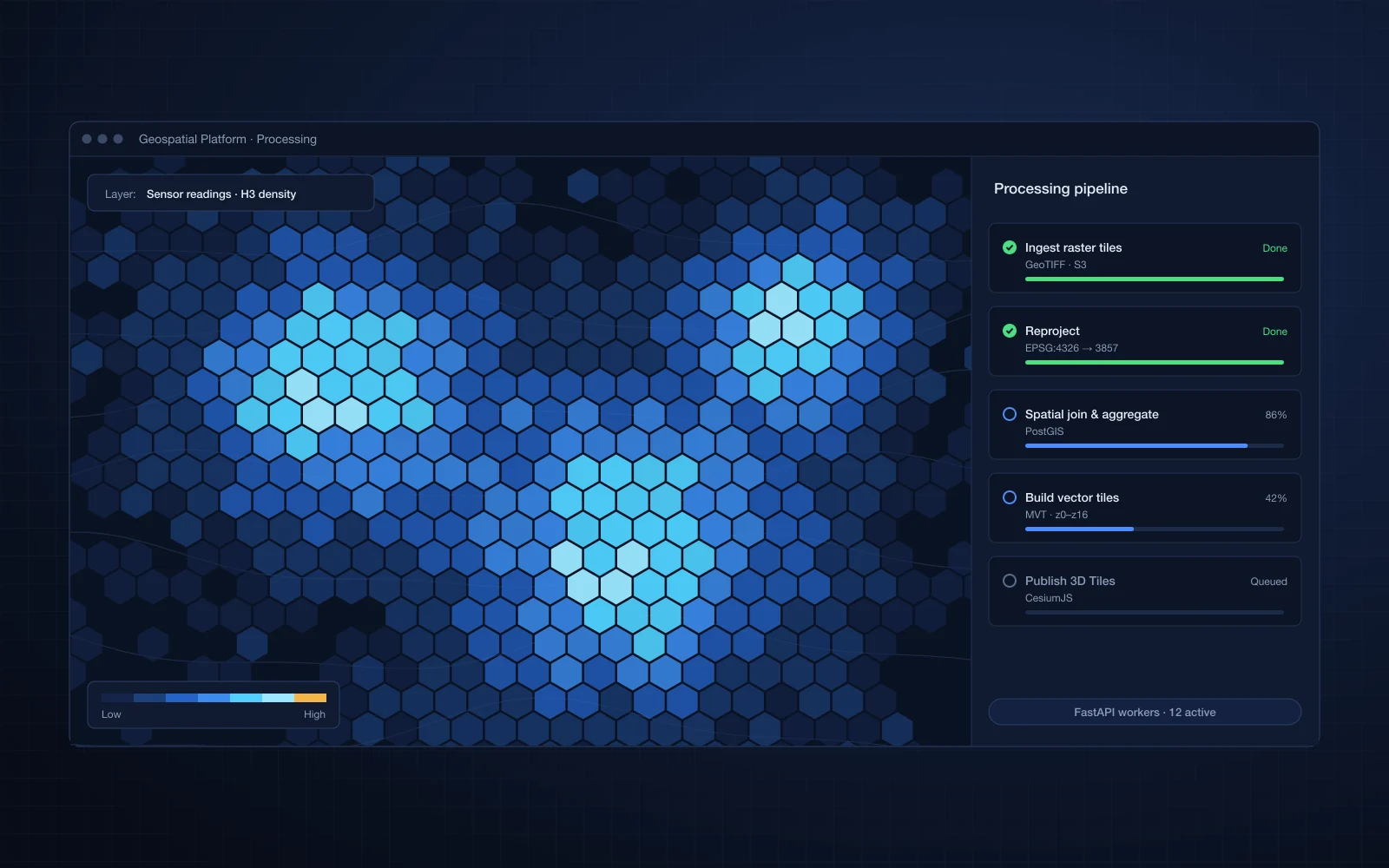Viewport: 1389px width, 868px height.
Task: Click the orange swatch at the High end of legend
Action: [310, 698]
